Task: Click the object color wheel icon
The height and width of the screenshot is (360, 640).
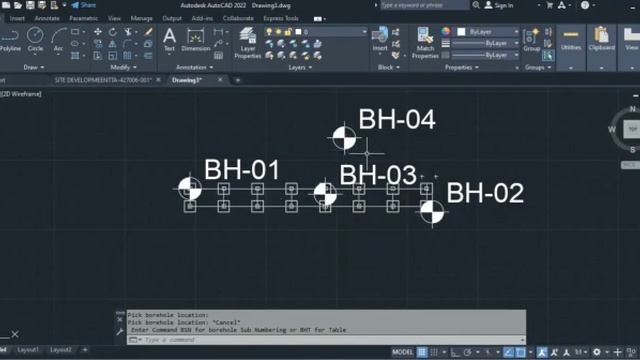Action: (446, 31)
